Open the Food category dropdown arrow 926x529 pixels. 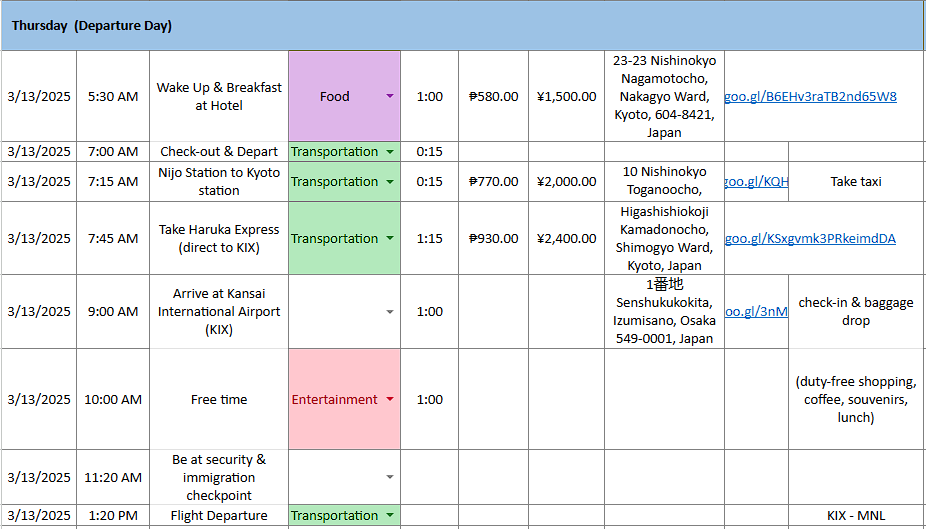pos(390,96)
